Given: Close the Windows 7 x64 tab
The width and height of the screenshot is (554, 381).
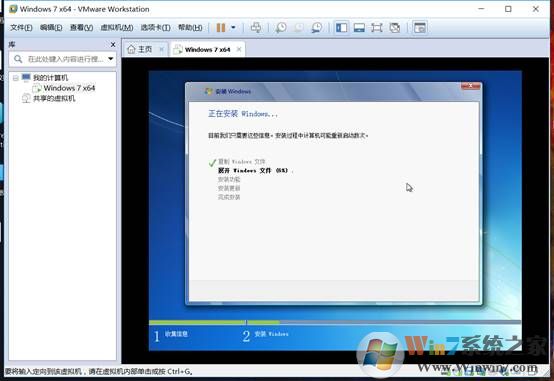Looking at the screenshot, I should 239,49.
